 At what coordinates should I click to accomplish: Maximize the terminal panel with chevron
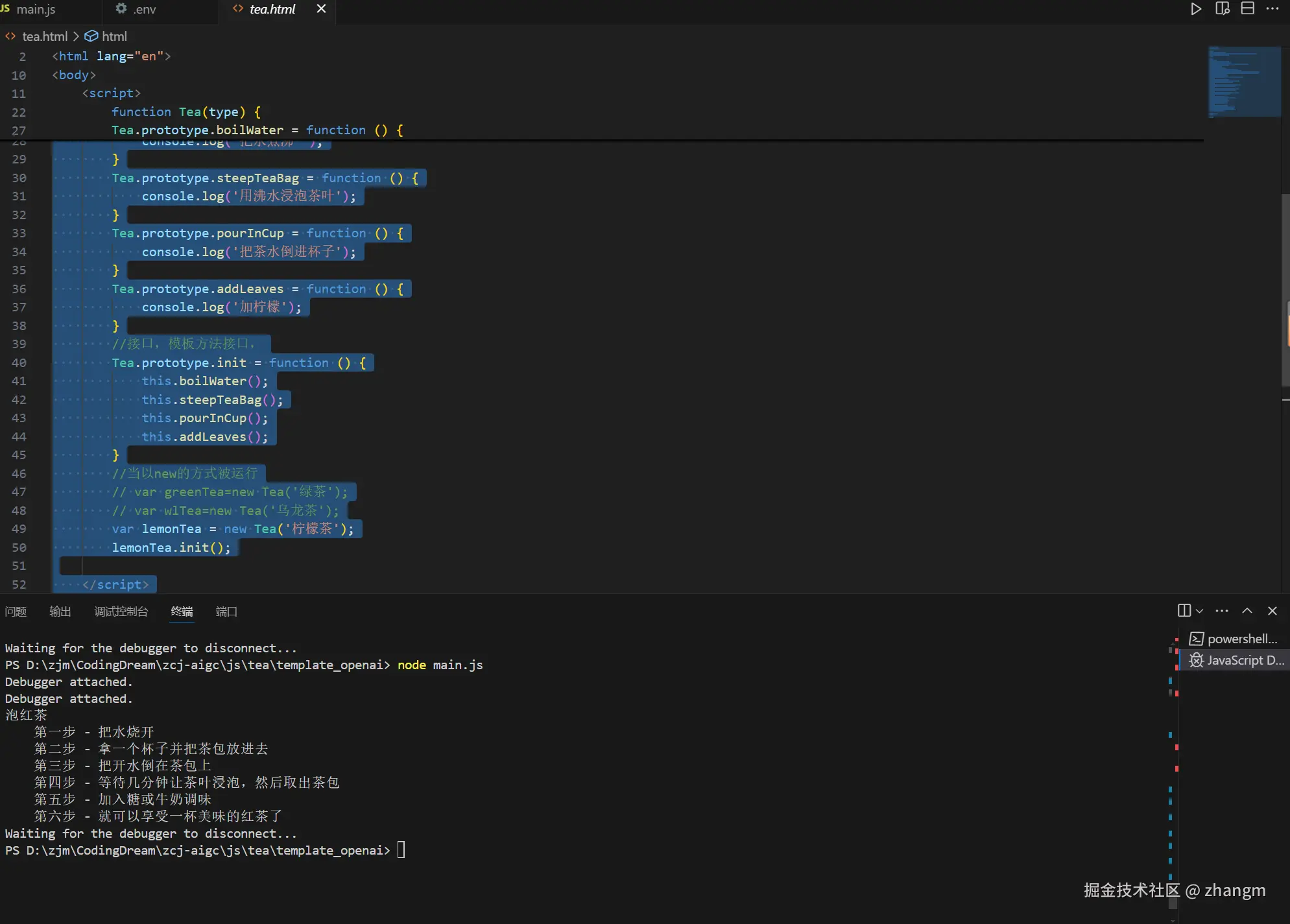click(1247, 611)
